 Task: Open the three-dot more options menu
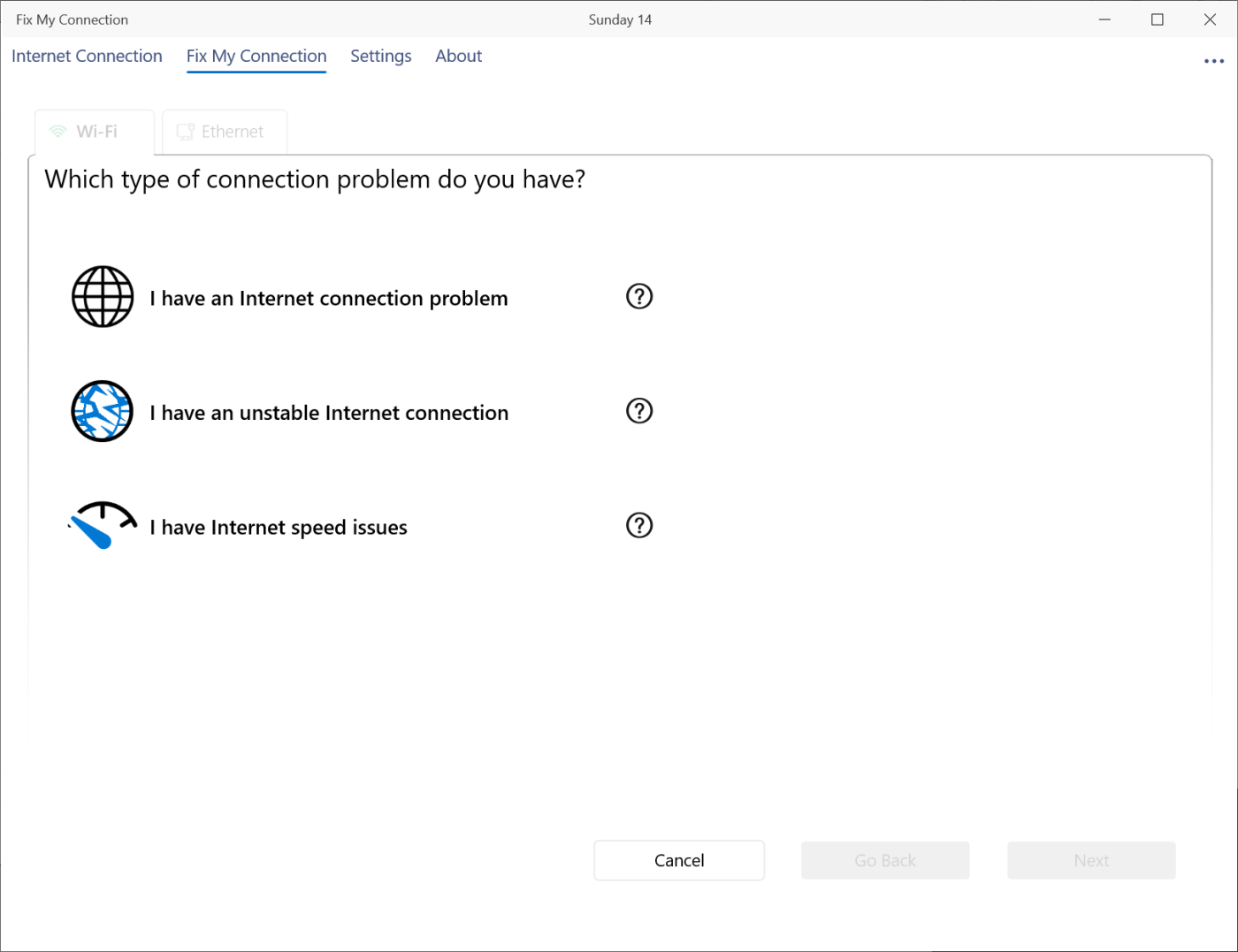(1213, 61)
